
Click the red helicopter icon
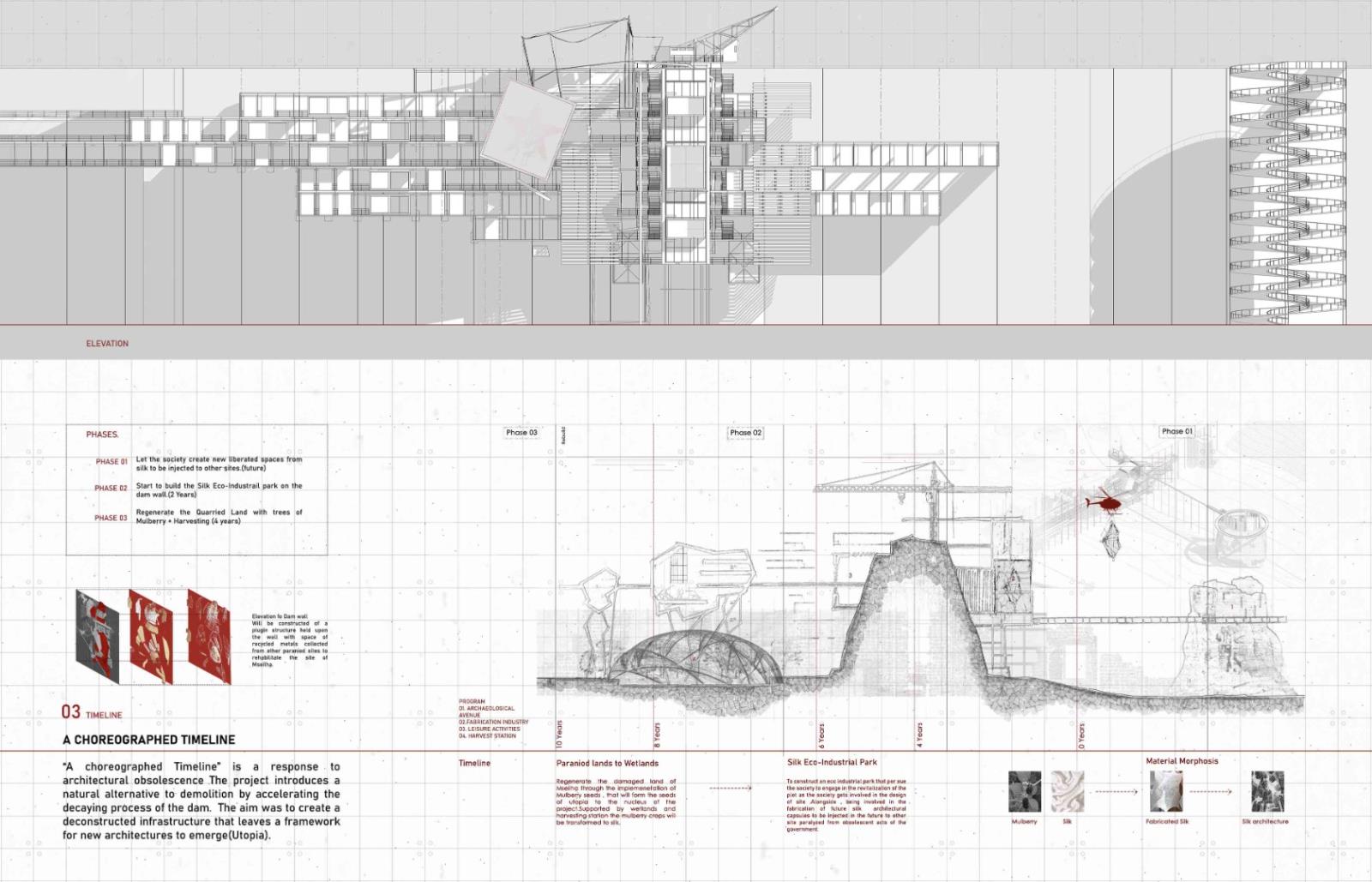click(1105, 501)
